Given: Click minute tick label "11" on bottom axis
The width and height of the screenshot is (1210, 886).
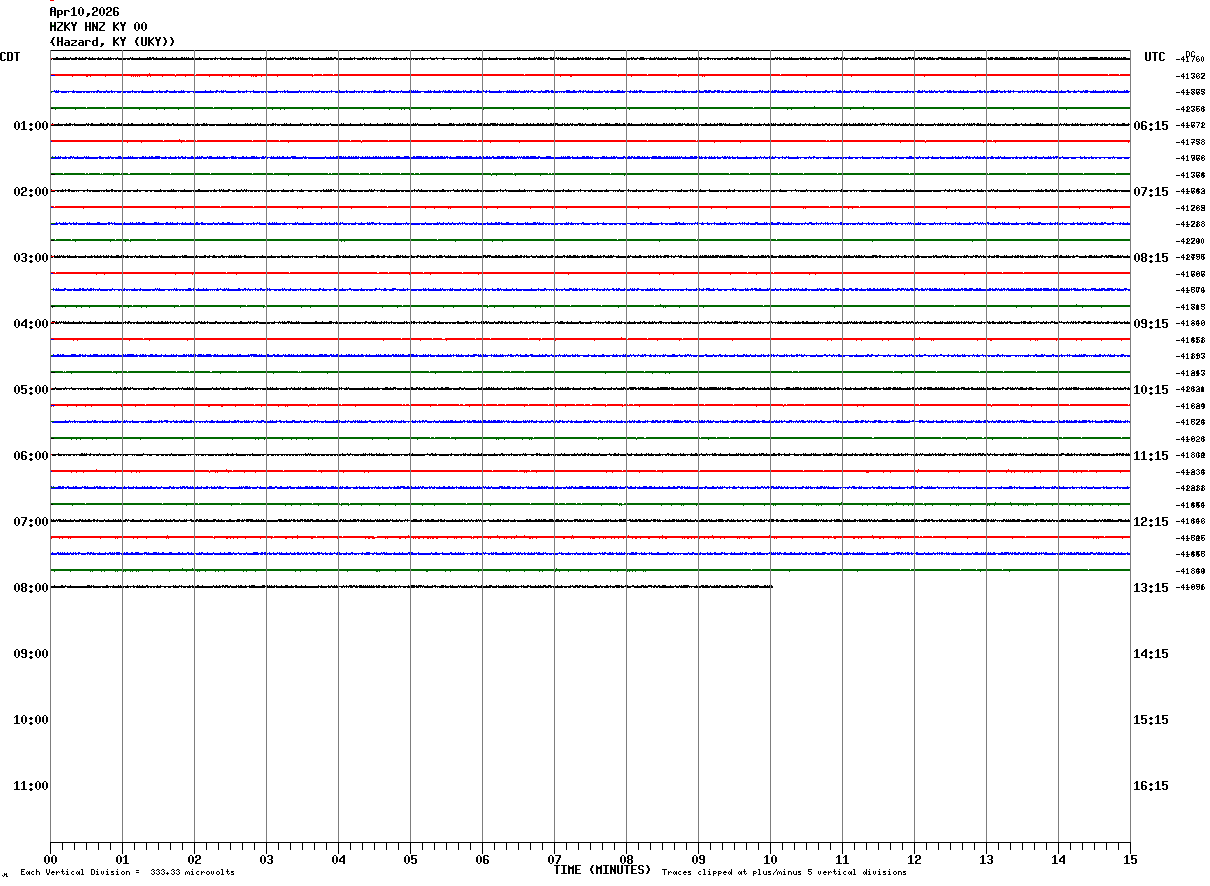Looking at the screenshot, I should point(842,860).
